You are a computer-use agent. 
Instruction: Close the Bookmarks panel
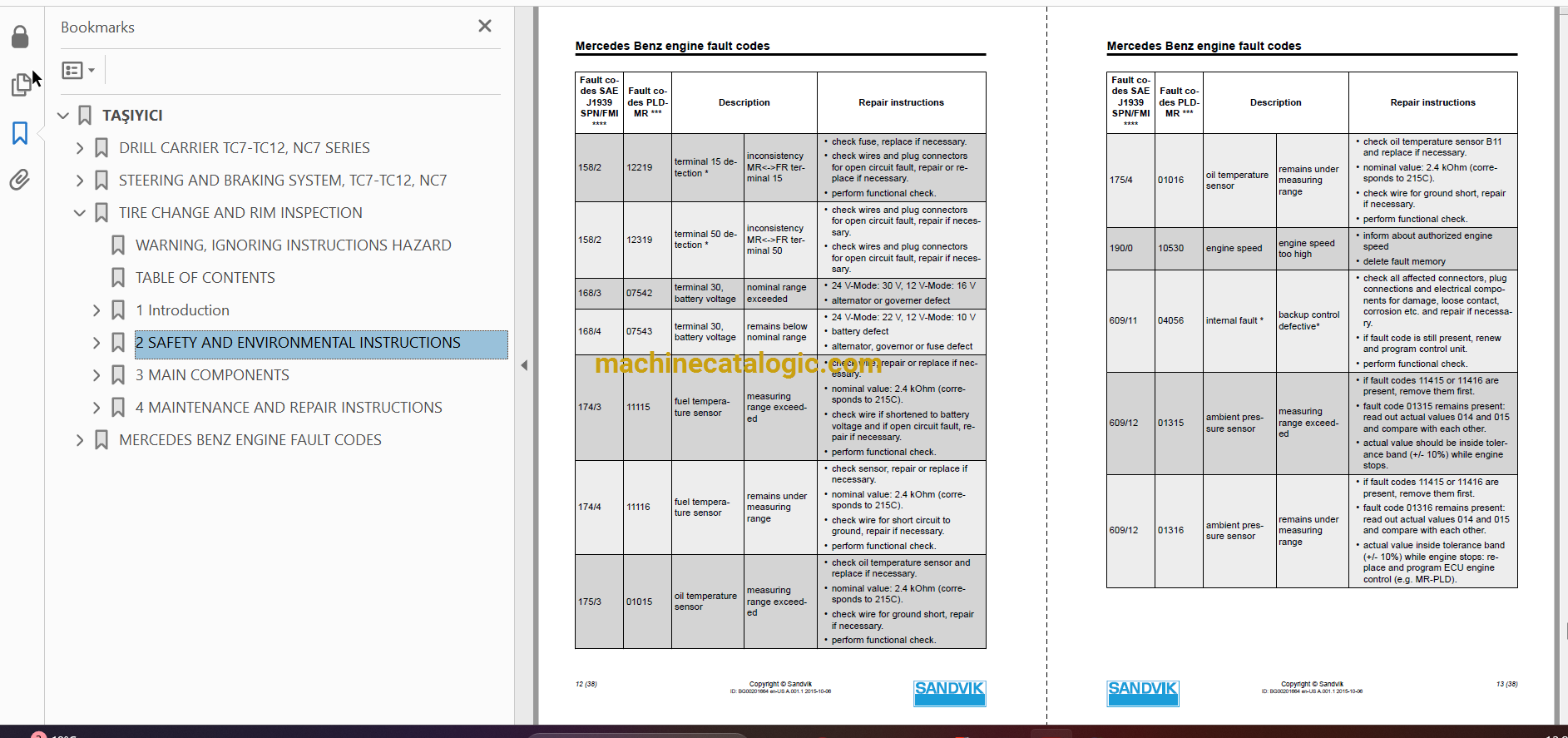485,27
